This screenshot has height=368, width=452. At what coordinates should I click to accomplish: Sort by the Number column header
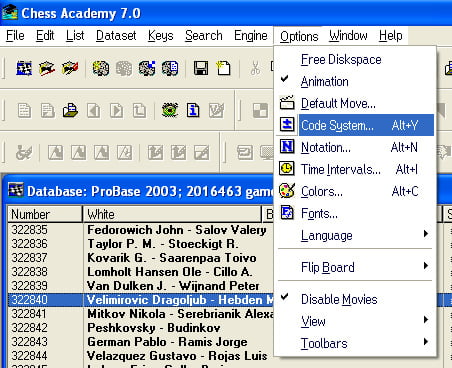point(45,214)
